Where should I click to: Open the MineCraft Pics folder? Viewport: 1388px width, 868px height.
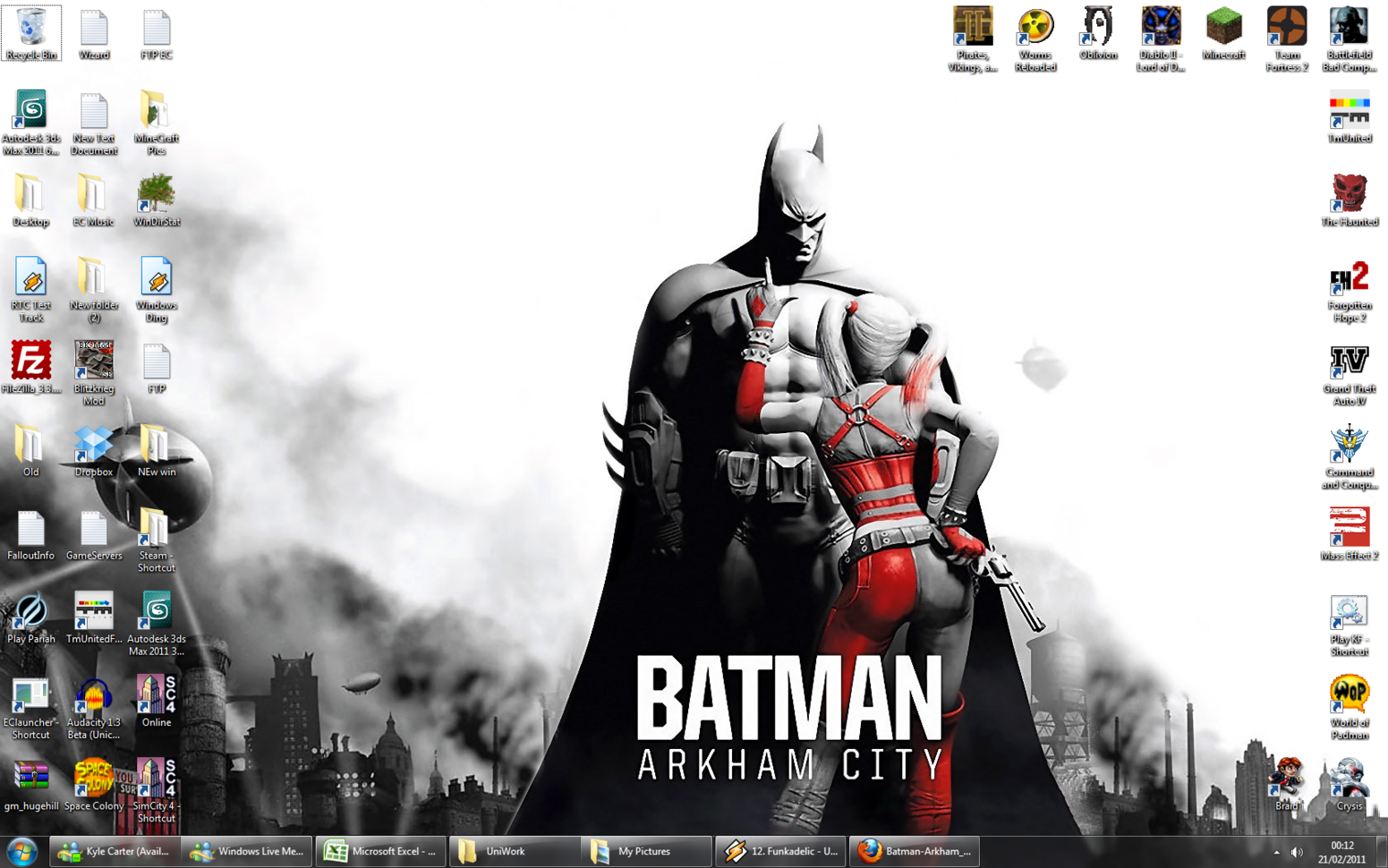[157, 123]
